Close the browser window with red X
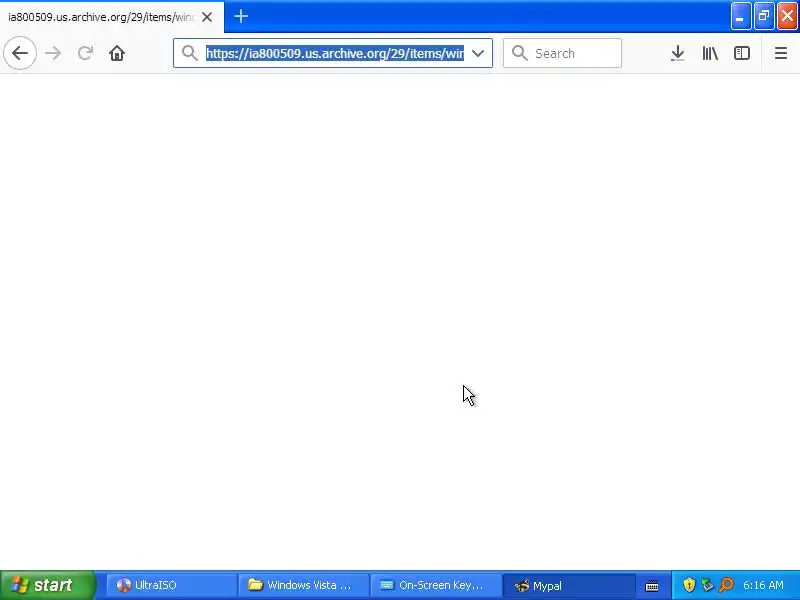This screenshot has height=600, width=800. pos(787,16)
